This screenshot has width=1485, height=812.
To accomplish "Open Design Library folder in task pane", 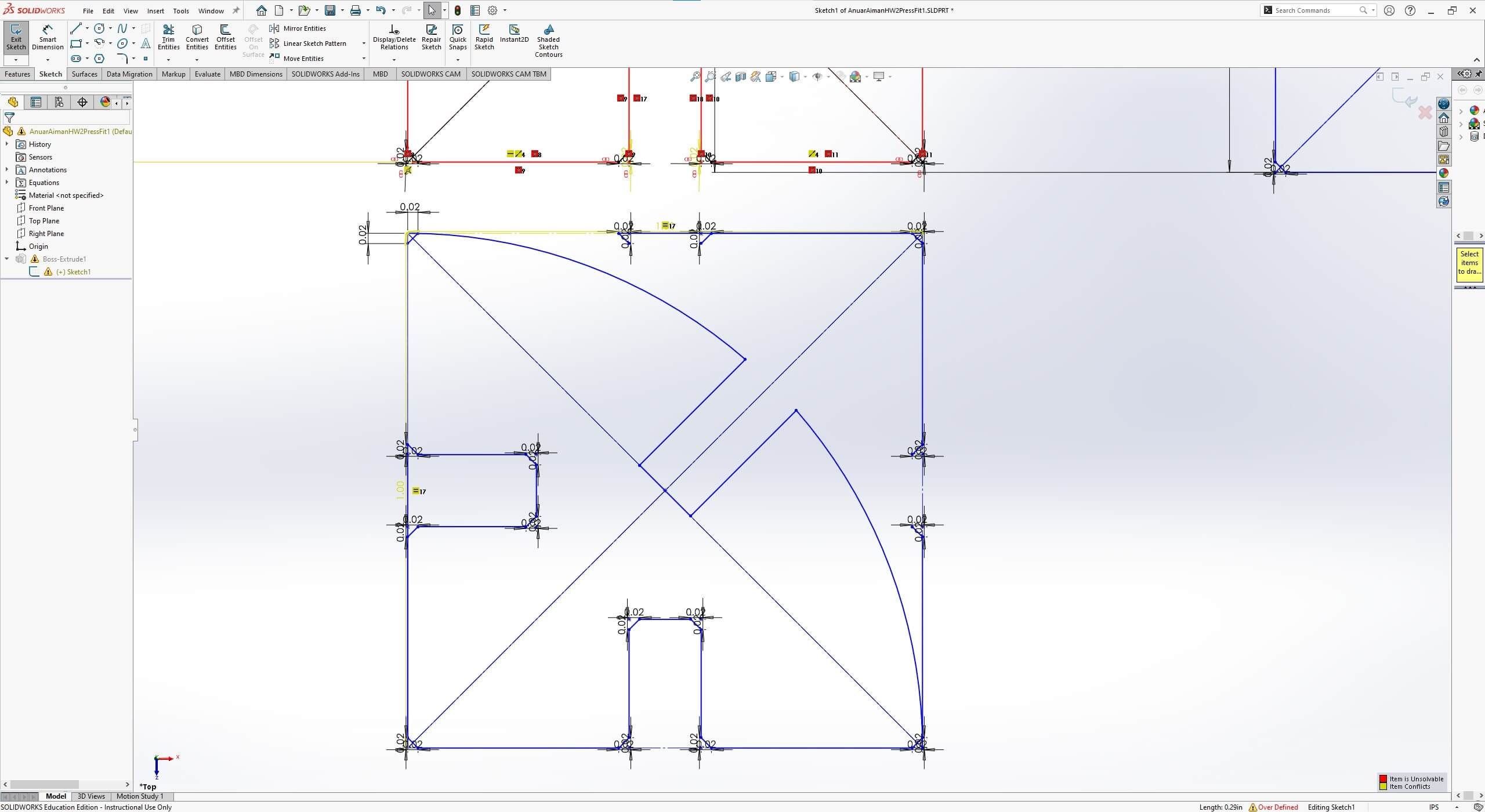I will coord(1444,146).
